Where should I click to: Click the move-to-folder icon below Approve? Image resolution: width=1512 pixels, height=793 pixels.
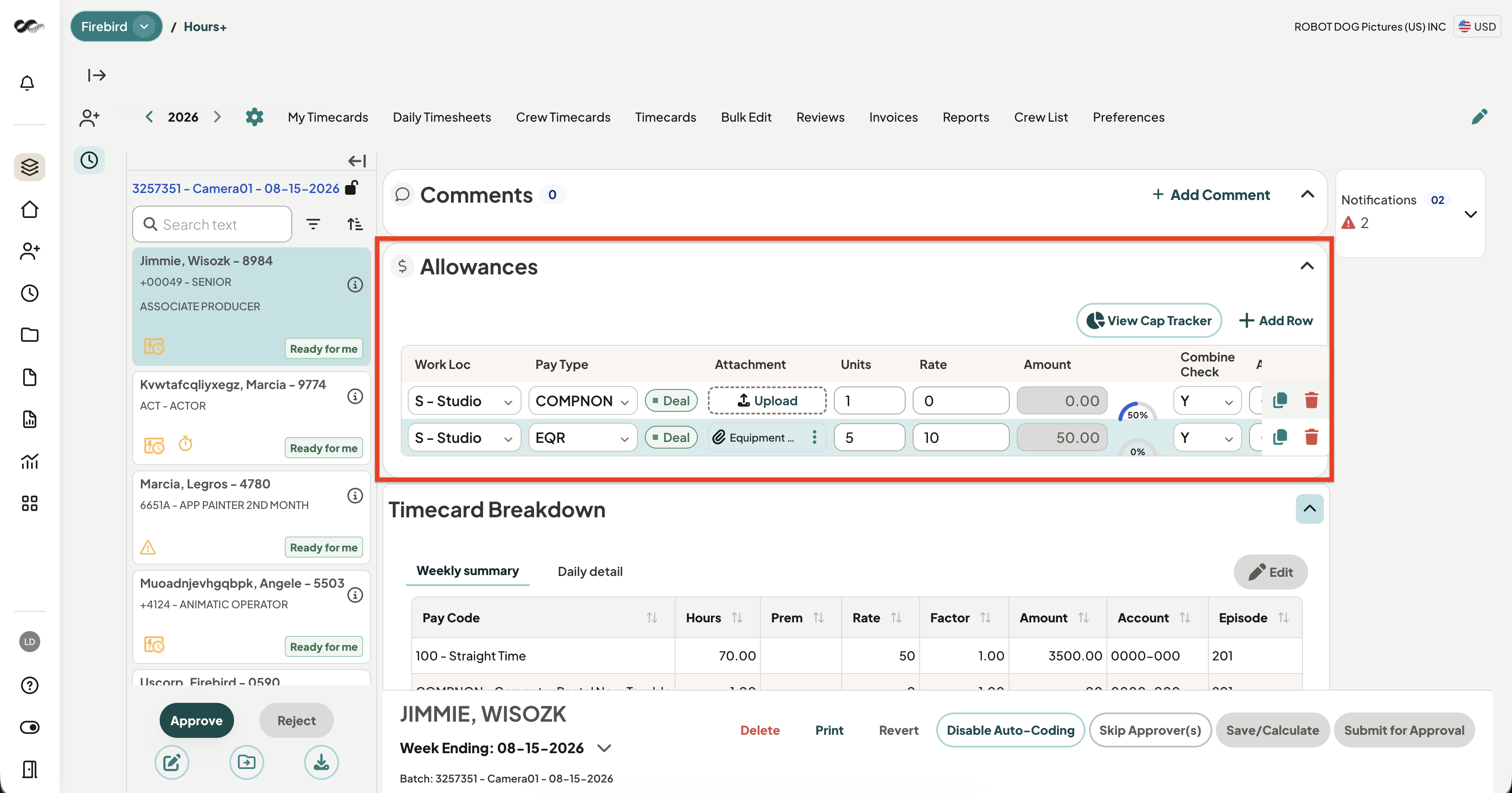[x=246, y=762]
